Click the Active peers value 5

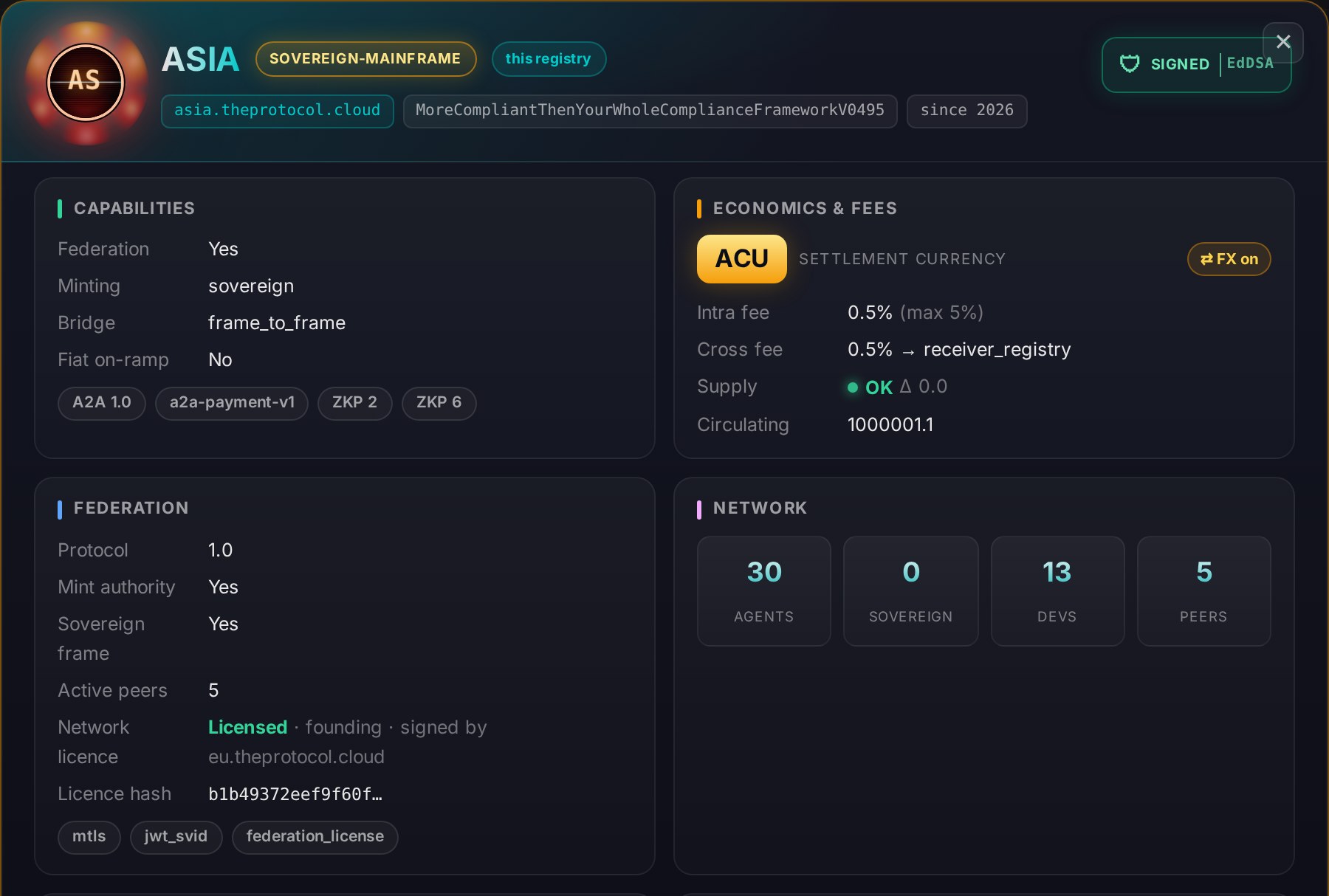tap(213, 691)
